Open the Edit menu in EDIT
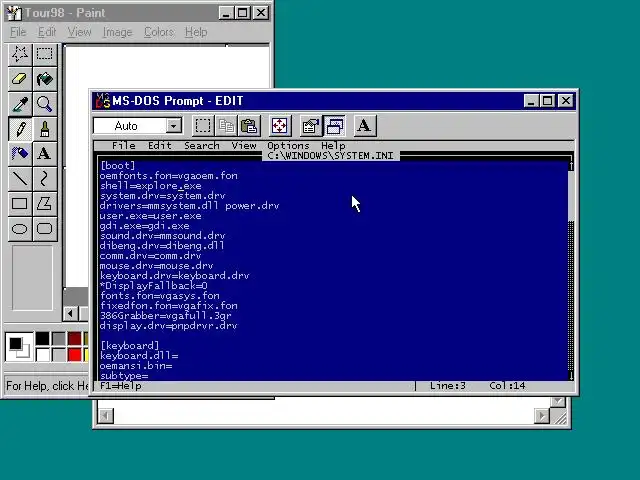640x480 pixels. pyautogui.click(x=160, y=146)
